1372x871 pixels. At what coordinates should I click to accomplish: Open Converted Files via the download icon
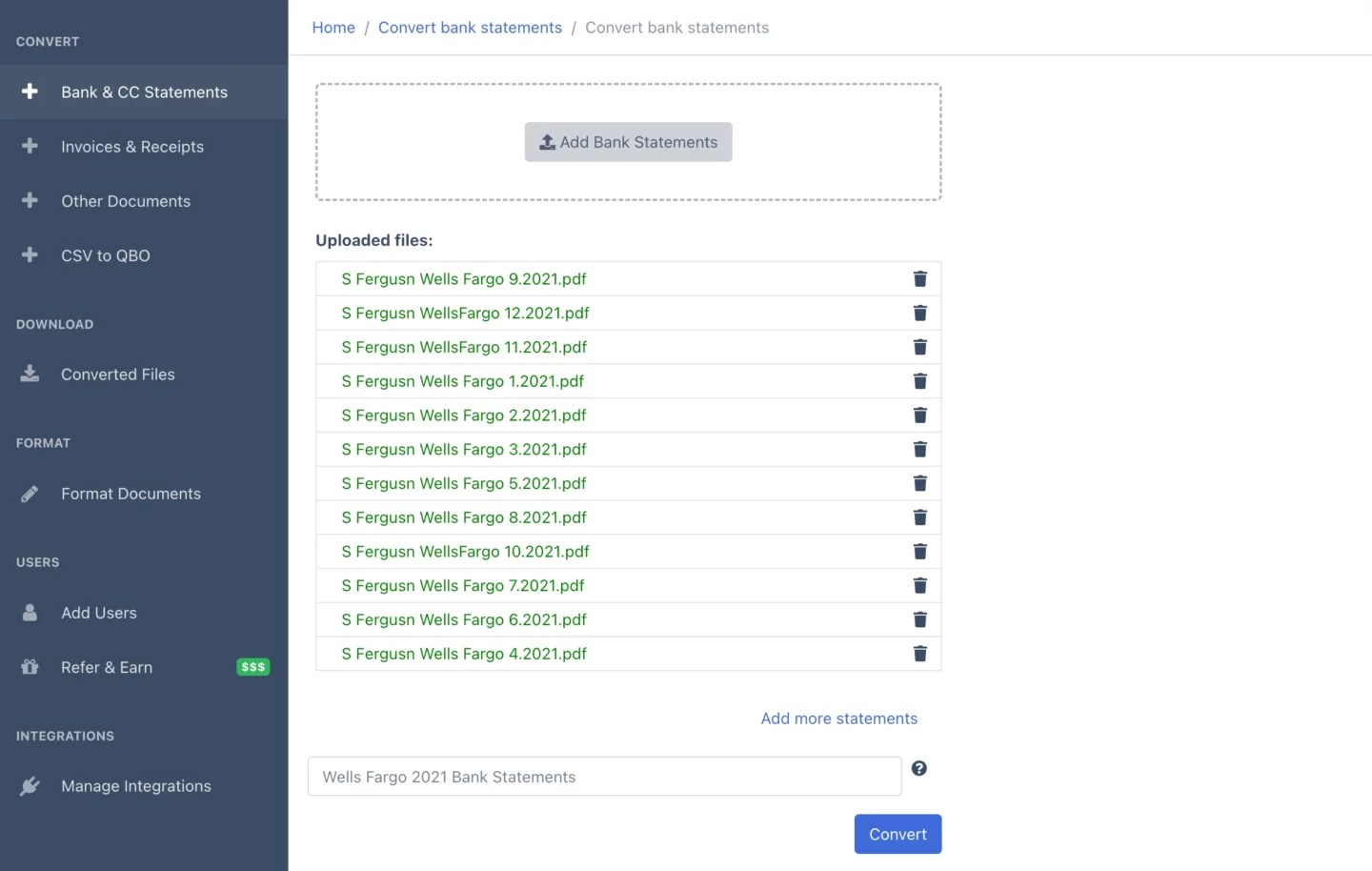pos(30,374)
